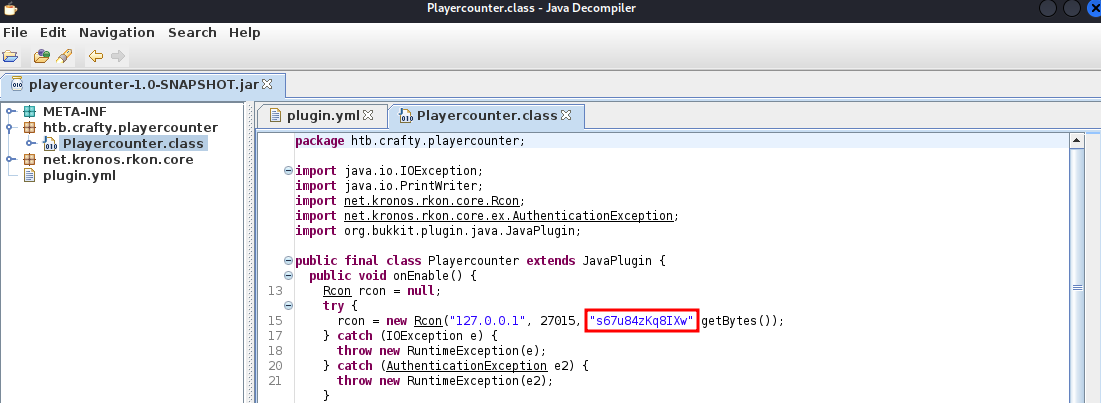Click the Search toolbar icon

click(x=63, y=56)
